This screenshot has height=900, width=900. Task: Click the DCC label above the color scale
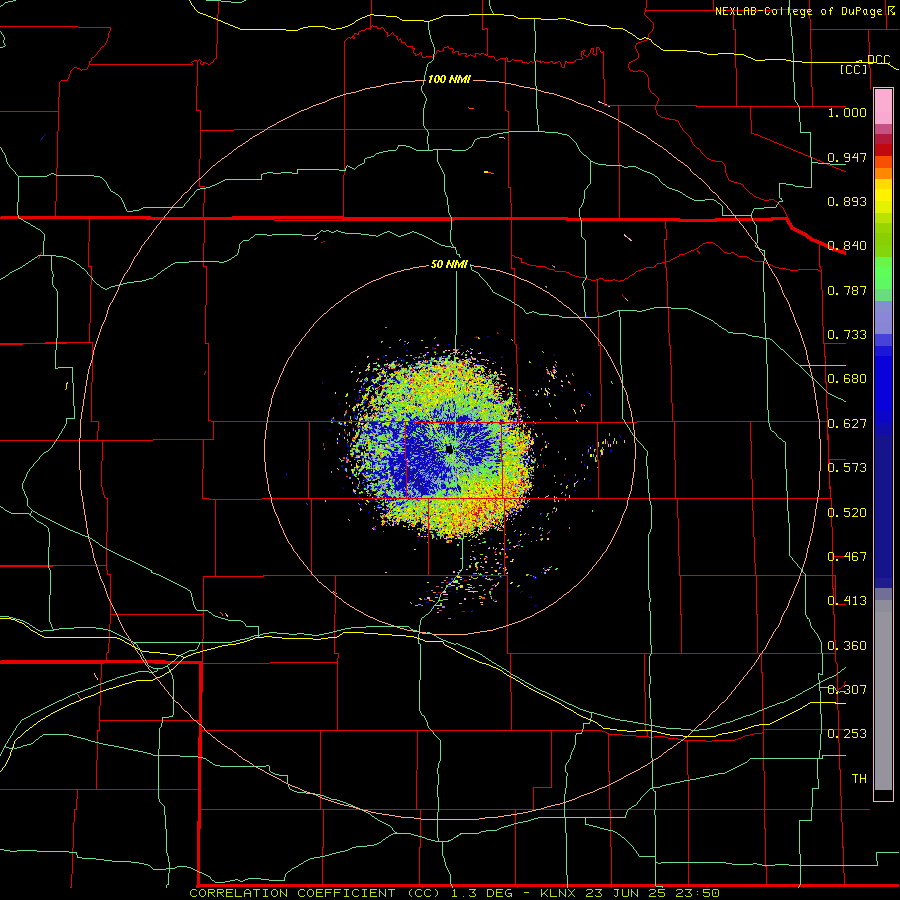click(x=878, y=60)
